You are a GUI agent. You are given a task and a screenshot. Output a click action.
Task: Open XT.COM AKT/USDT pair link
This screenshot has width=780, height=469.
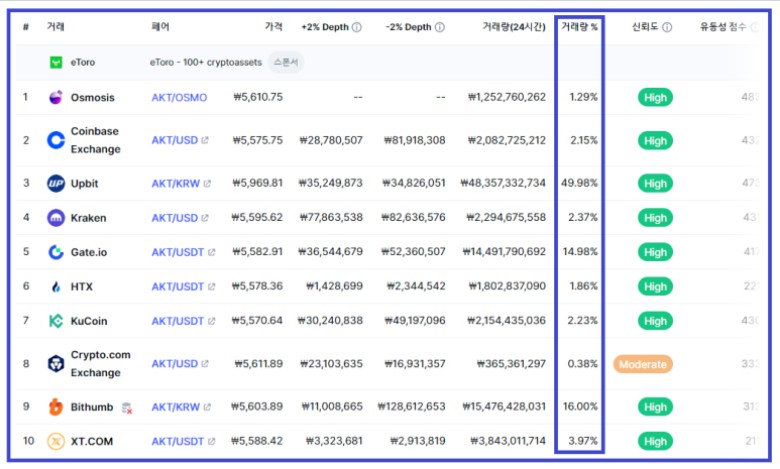point(178,442)
